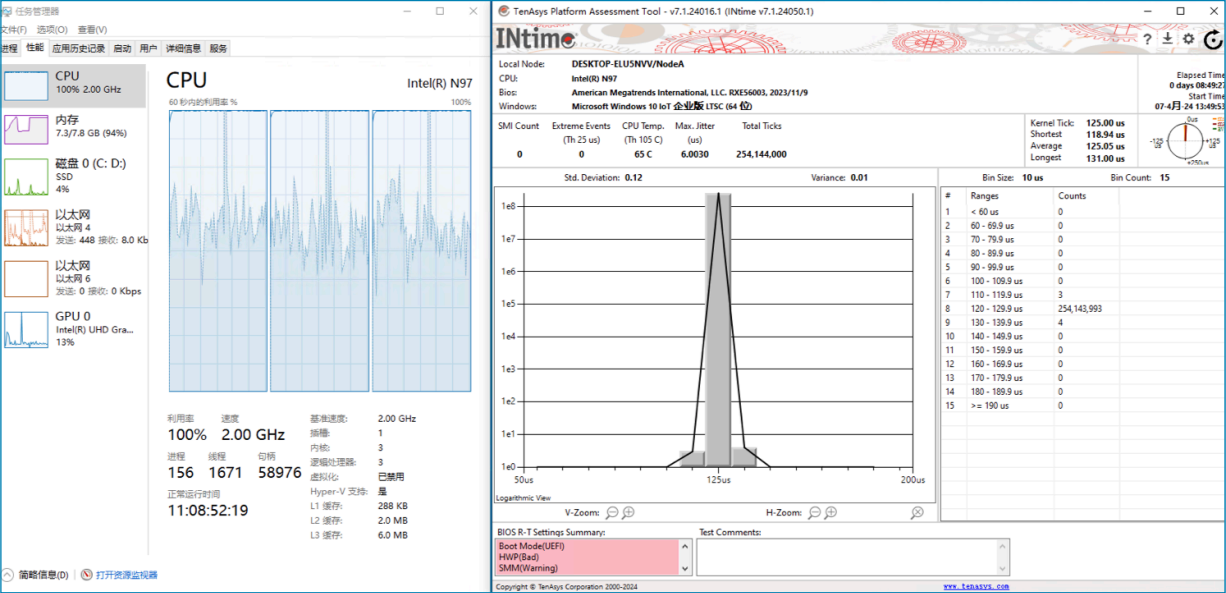Click the INtime logo in the header
Screen dimensions: 1226x593
536,39
